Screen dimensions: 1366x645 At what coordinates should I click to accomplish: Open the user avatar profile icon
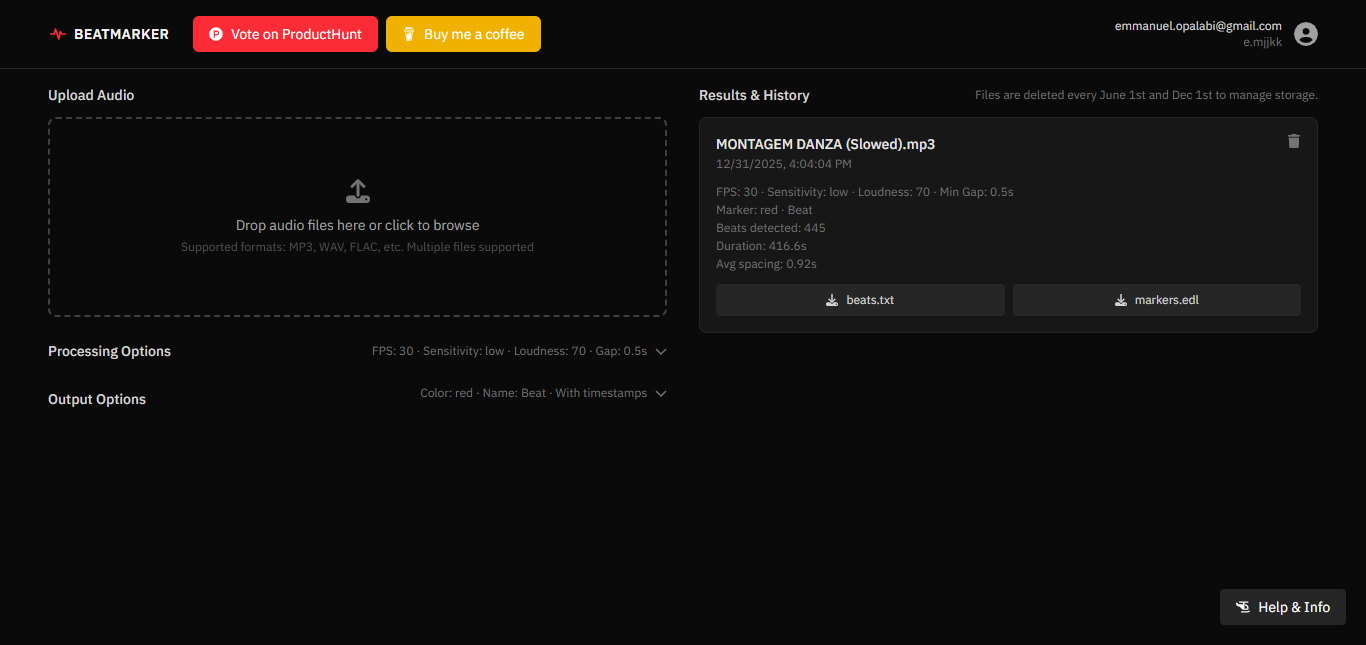pos(1305,33)
